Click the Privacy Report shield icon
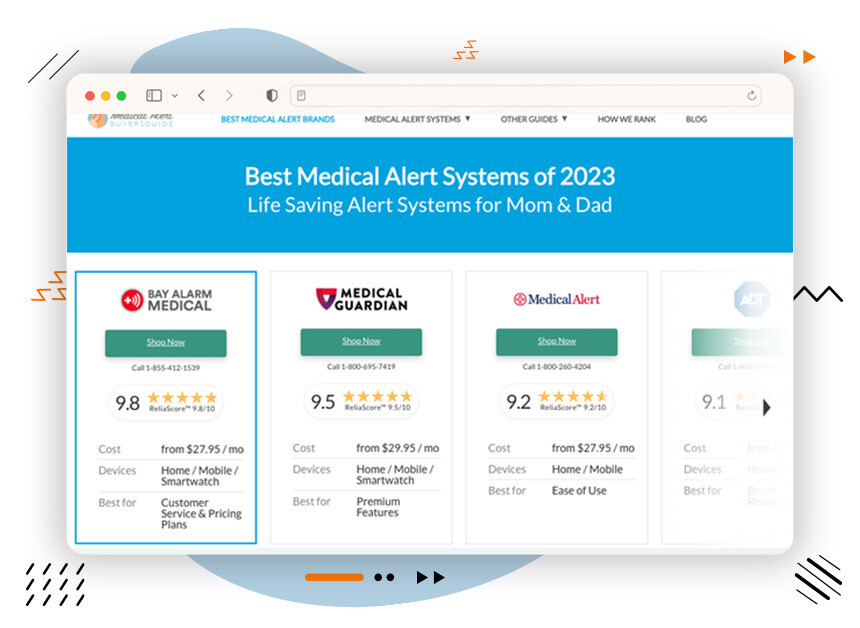 tap(271, 95)
